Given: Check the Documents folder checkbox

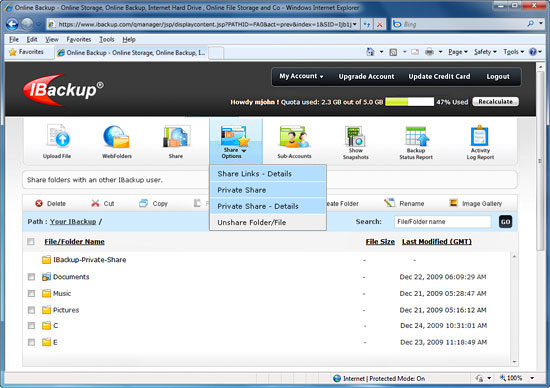Looking at the screenshot, I should [31, 277].
